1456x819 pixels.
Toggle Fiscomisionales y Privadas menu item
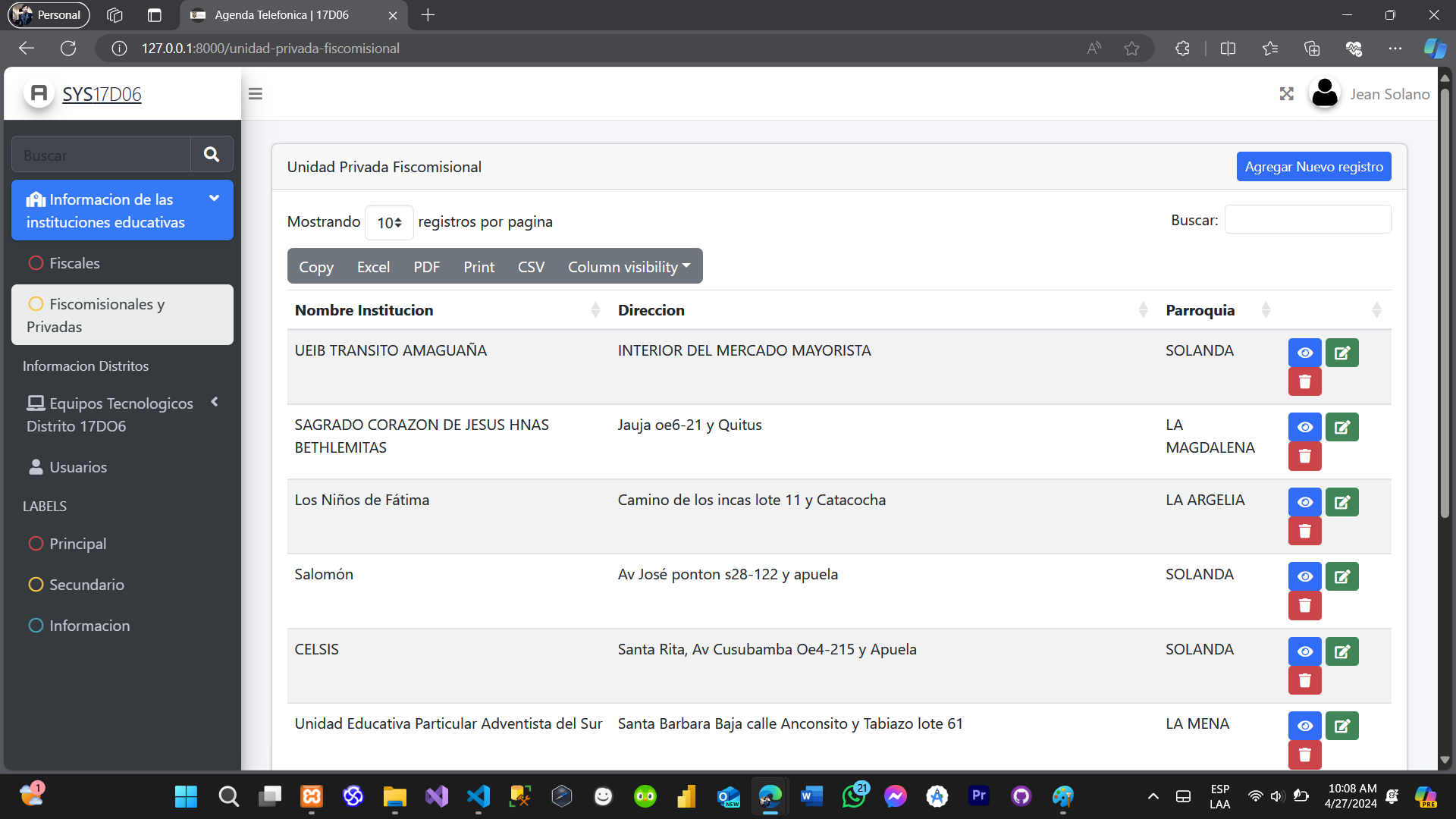coord(120,315)
